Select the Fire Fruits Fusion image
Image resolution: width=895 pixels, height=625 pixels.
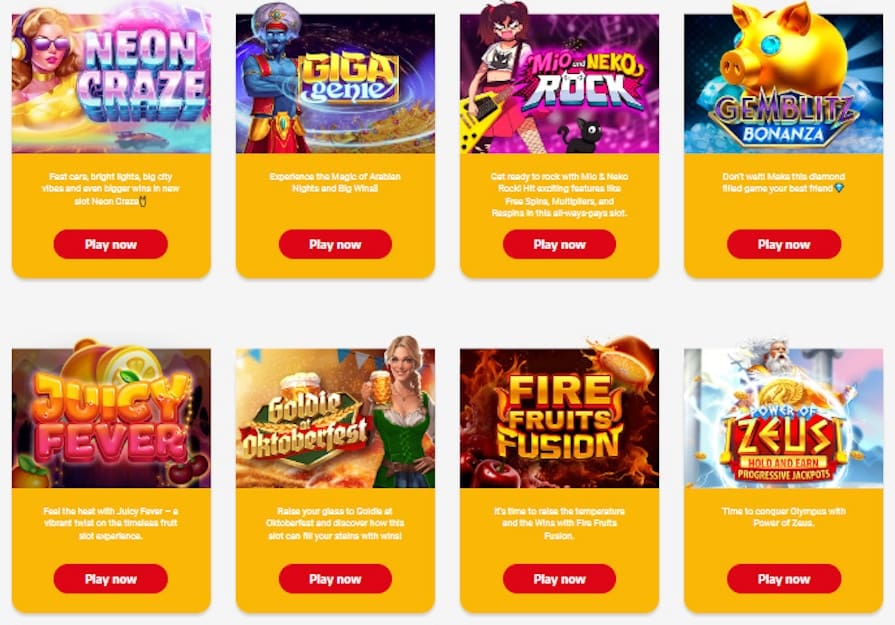(x=559, y=416)
